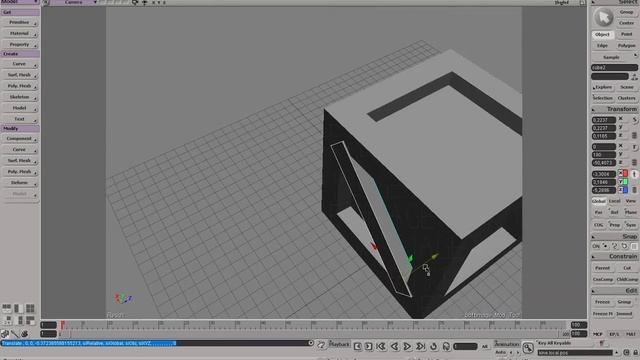
Task: Open the Explore menu
Action: [603, 87]
